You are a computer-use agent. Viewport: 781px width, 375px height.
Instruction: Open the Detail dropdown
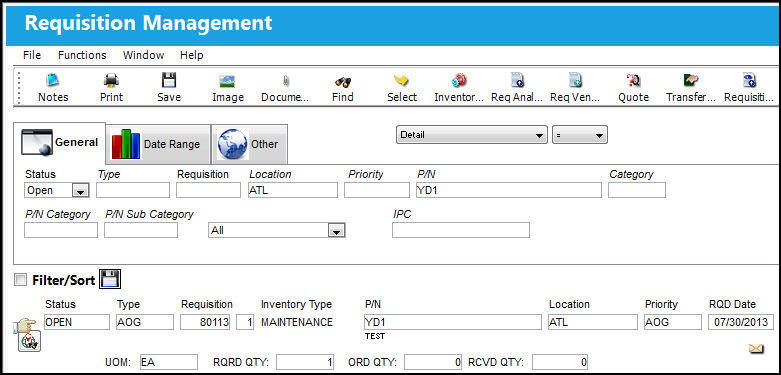[x=471, y=135]
